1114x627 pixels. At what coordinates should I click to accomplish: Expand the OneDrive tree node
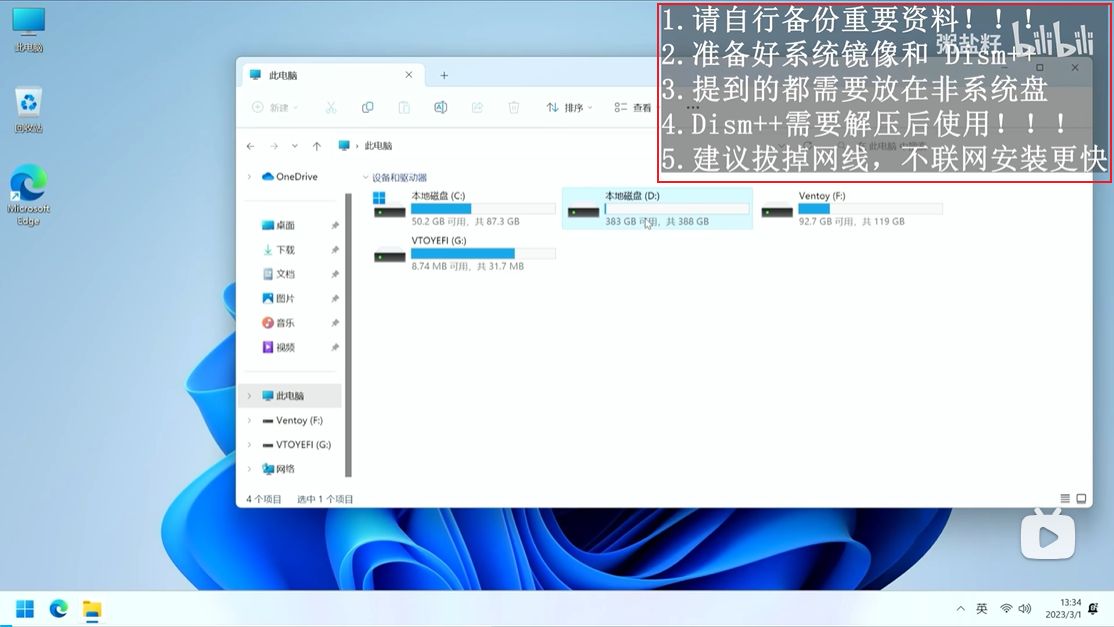(x=249, y=177)
